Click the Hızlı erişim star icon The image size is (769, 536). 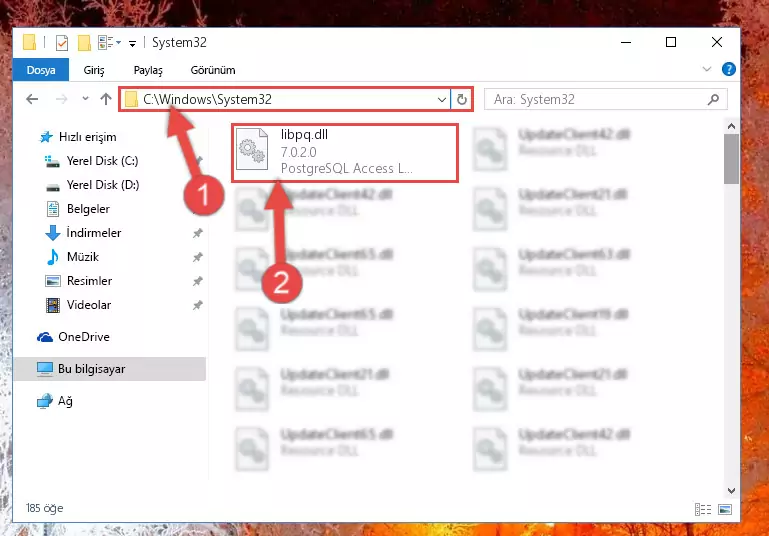point(46,137)
